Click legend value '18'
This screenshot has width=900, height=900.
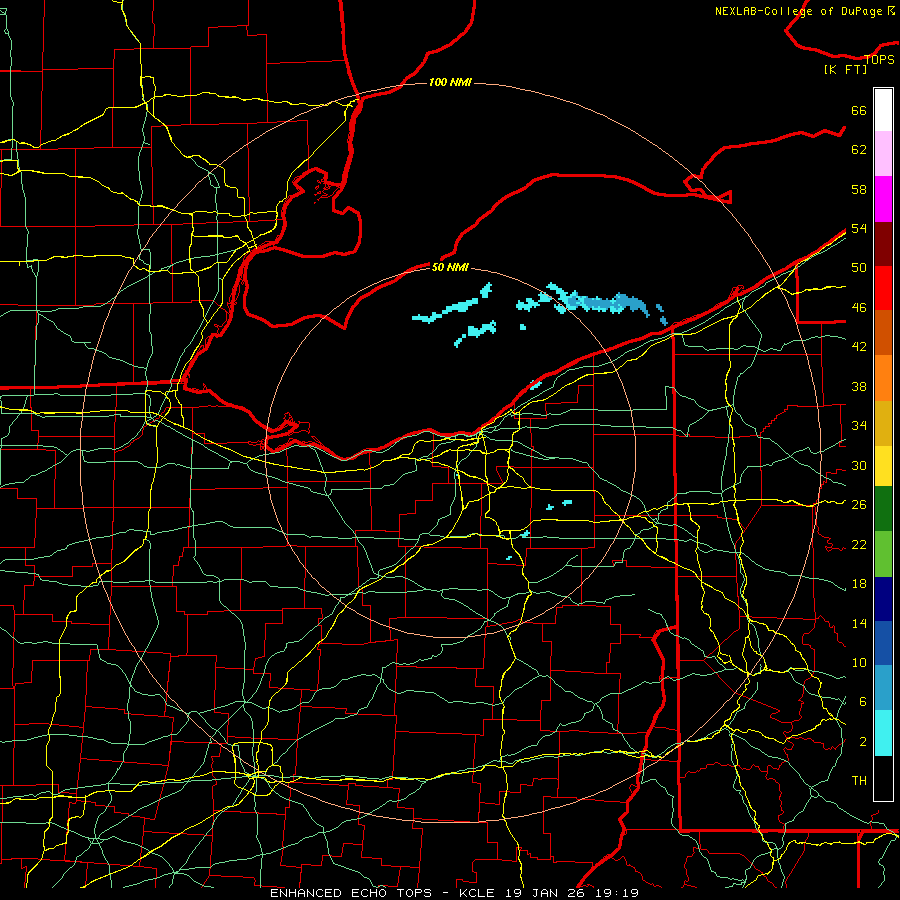[x=859, y=584]
